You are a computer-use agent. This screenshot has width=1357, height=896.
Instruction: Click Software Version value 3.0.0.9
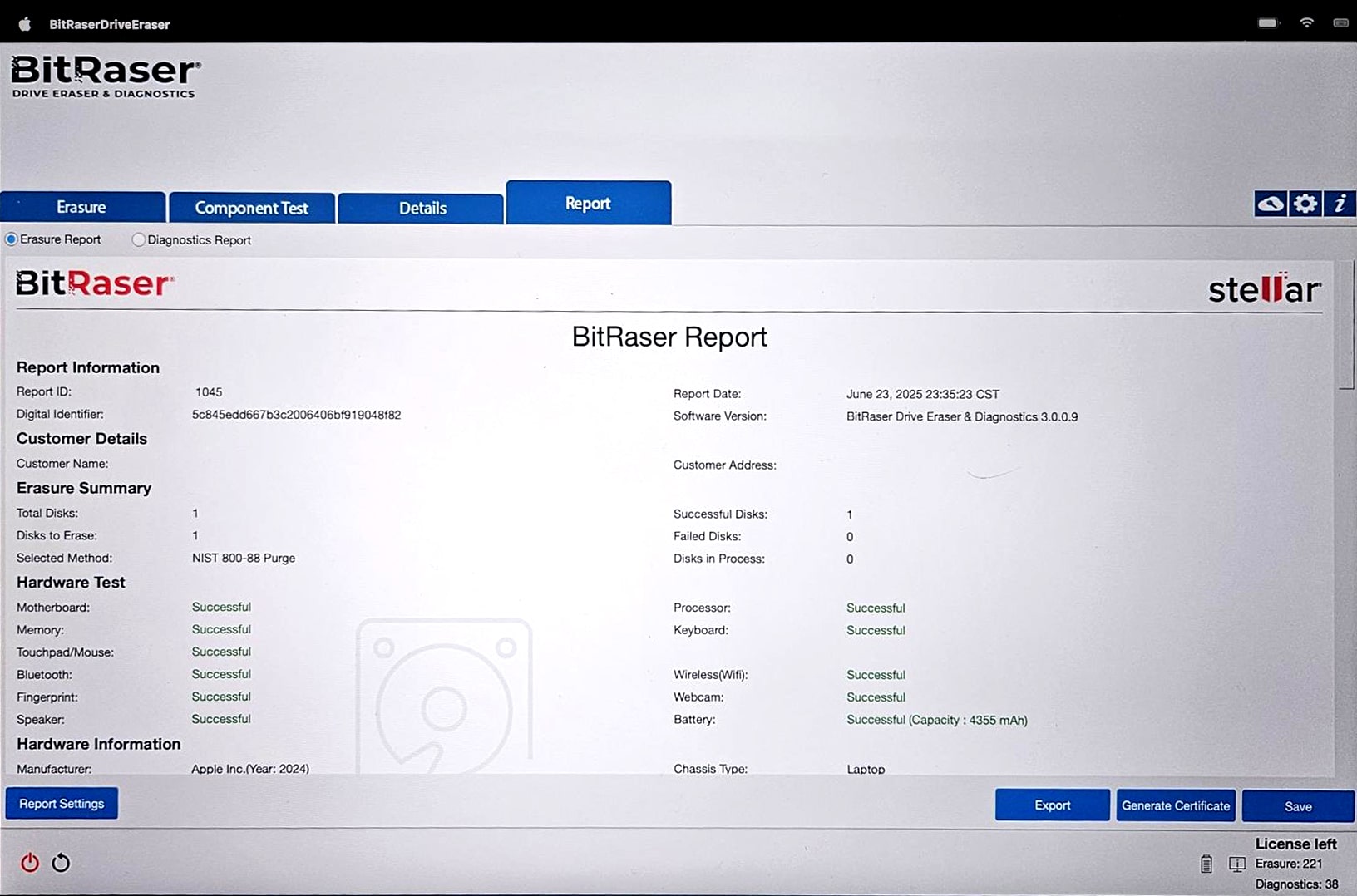[962, 416]
